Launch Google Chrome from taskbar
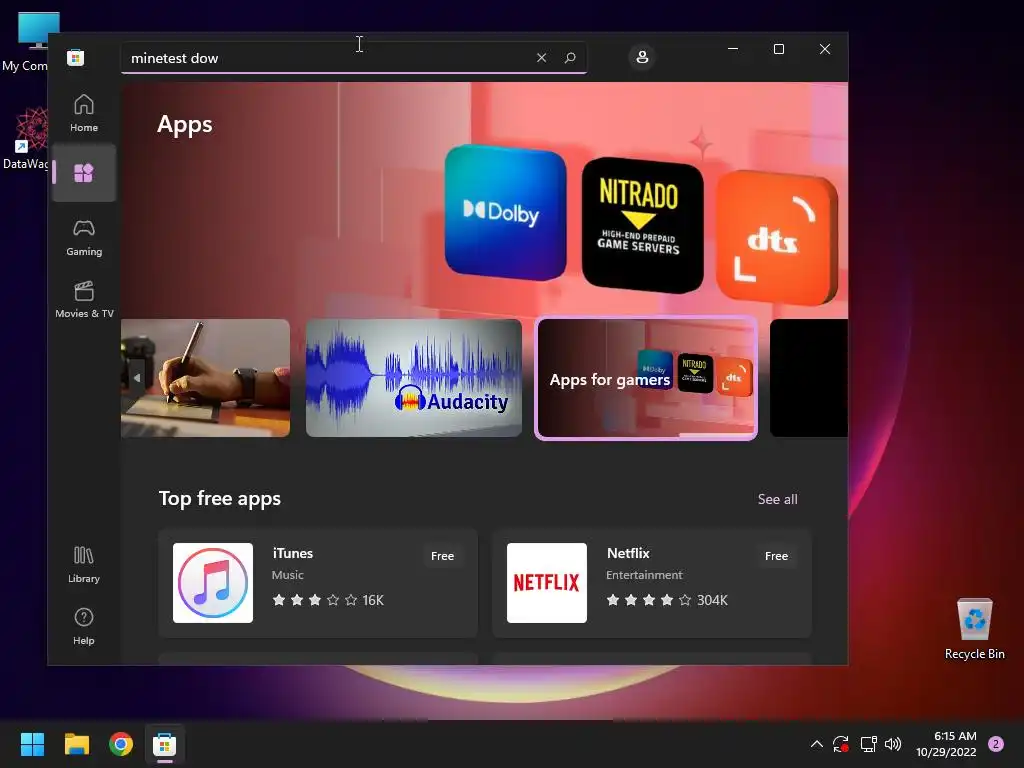This screenshot has height=768, width=1024. click(121, 744)
